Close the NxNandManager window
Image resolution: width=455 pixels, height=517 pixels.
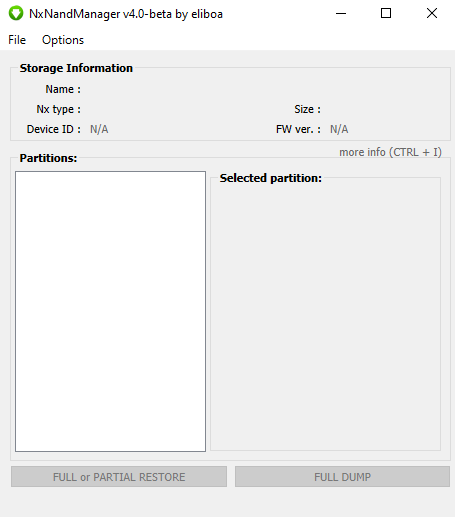click(x=432, y=14)
